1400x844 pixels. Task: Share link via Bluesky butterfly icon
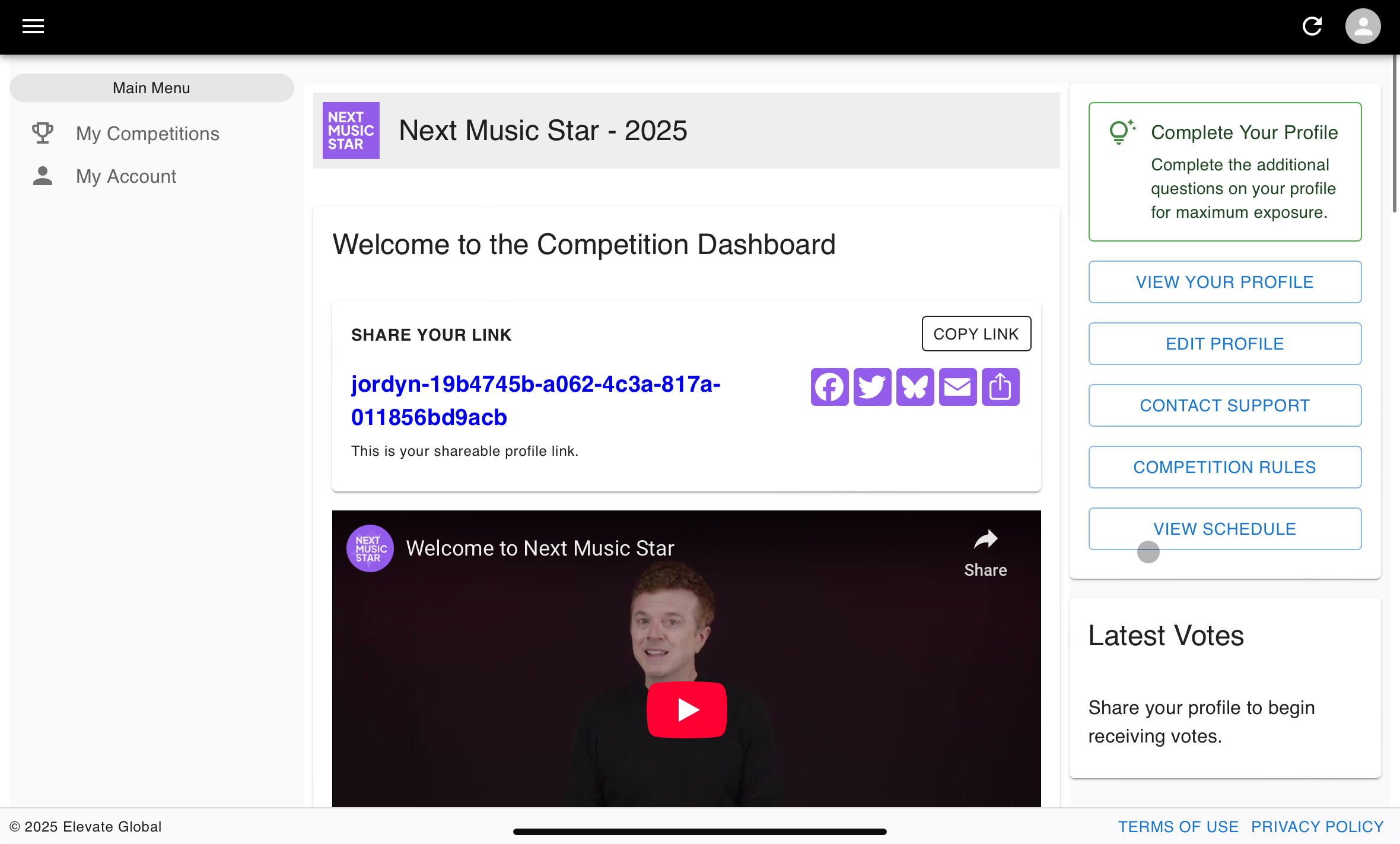915,387
